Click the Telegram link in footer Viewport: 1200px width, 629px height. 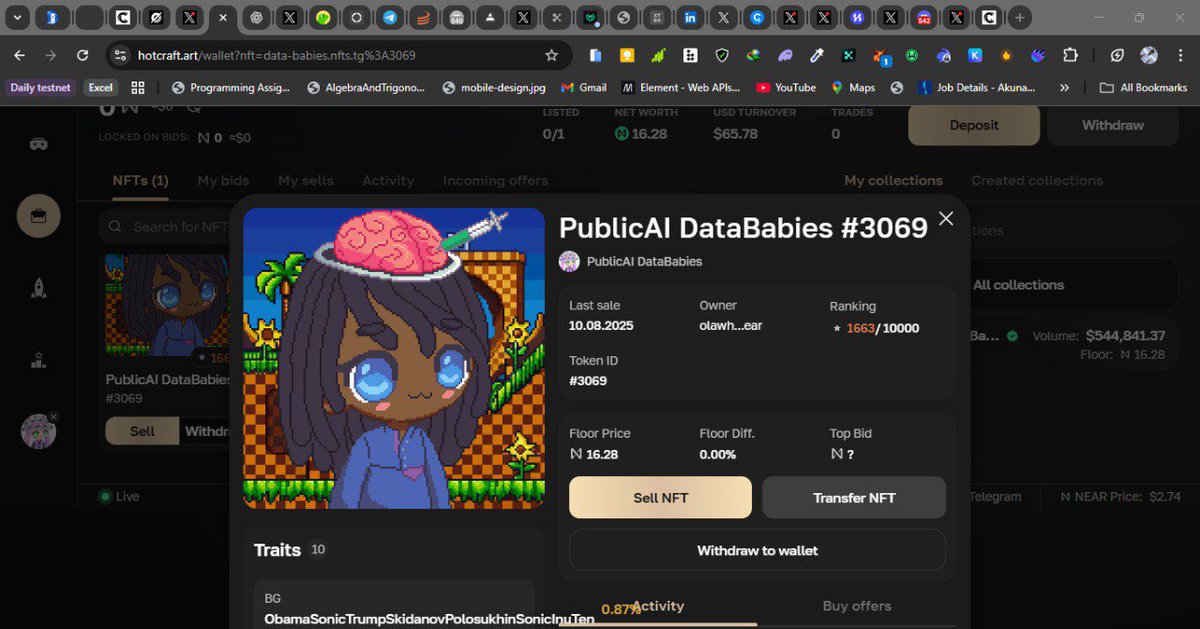tap(995, 496)
